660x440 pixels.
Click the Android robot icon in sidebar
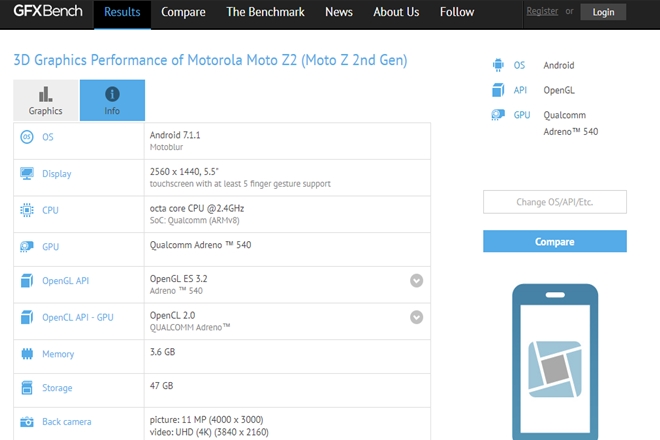click(x=498, y=65)
